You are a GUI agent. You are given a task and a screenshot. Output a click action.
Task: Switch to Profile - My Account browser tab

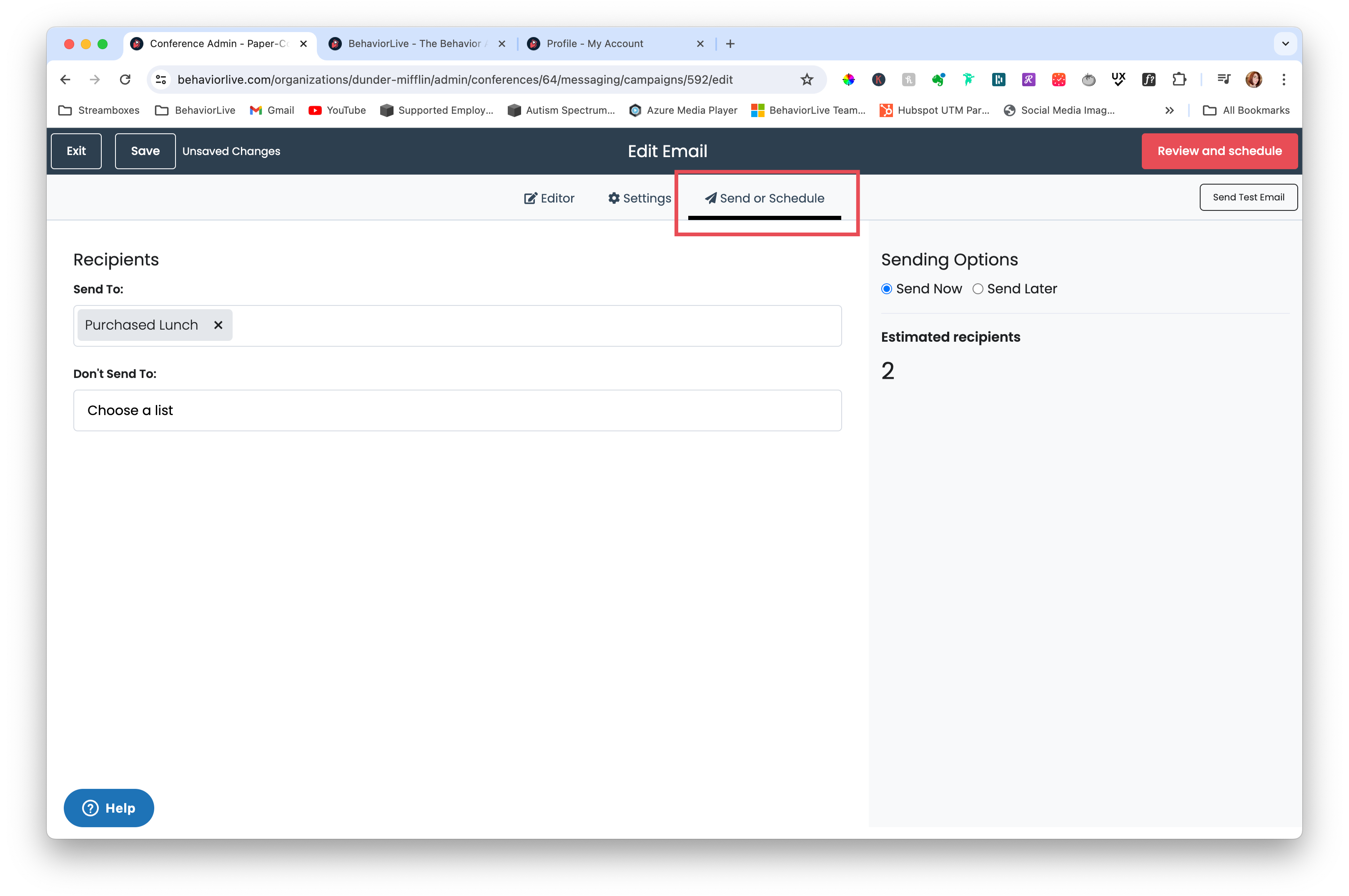616,44
